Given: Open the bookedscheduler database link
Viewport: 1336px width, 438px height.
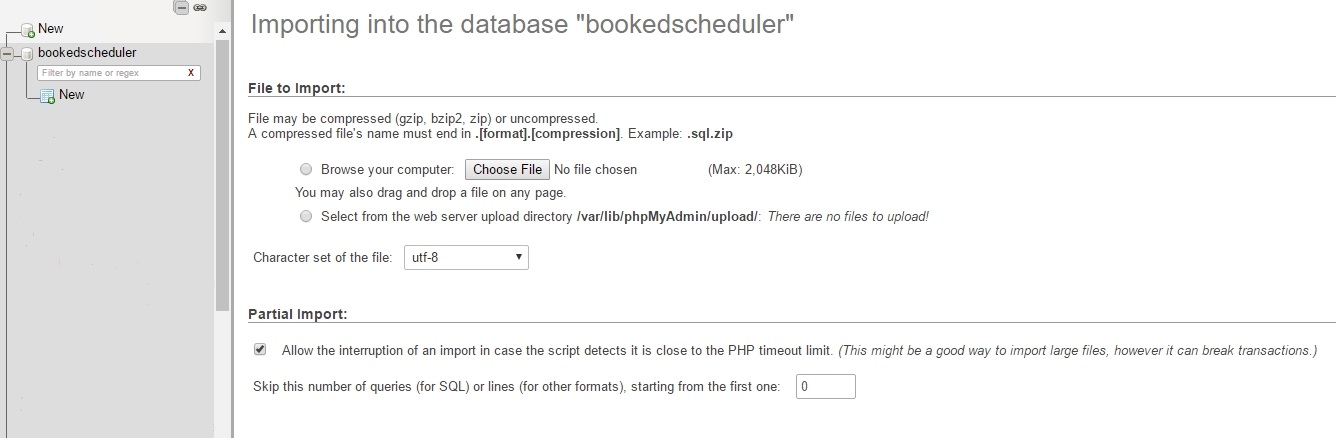Looking at the screenshot, I should (87, 53).
